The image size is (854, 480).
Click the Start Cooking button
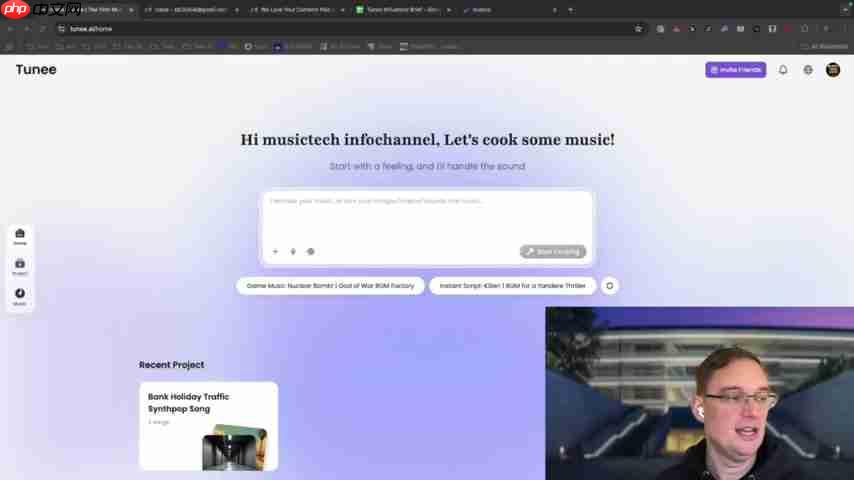point(553,252)
